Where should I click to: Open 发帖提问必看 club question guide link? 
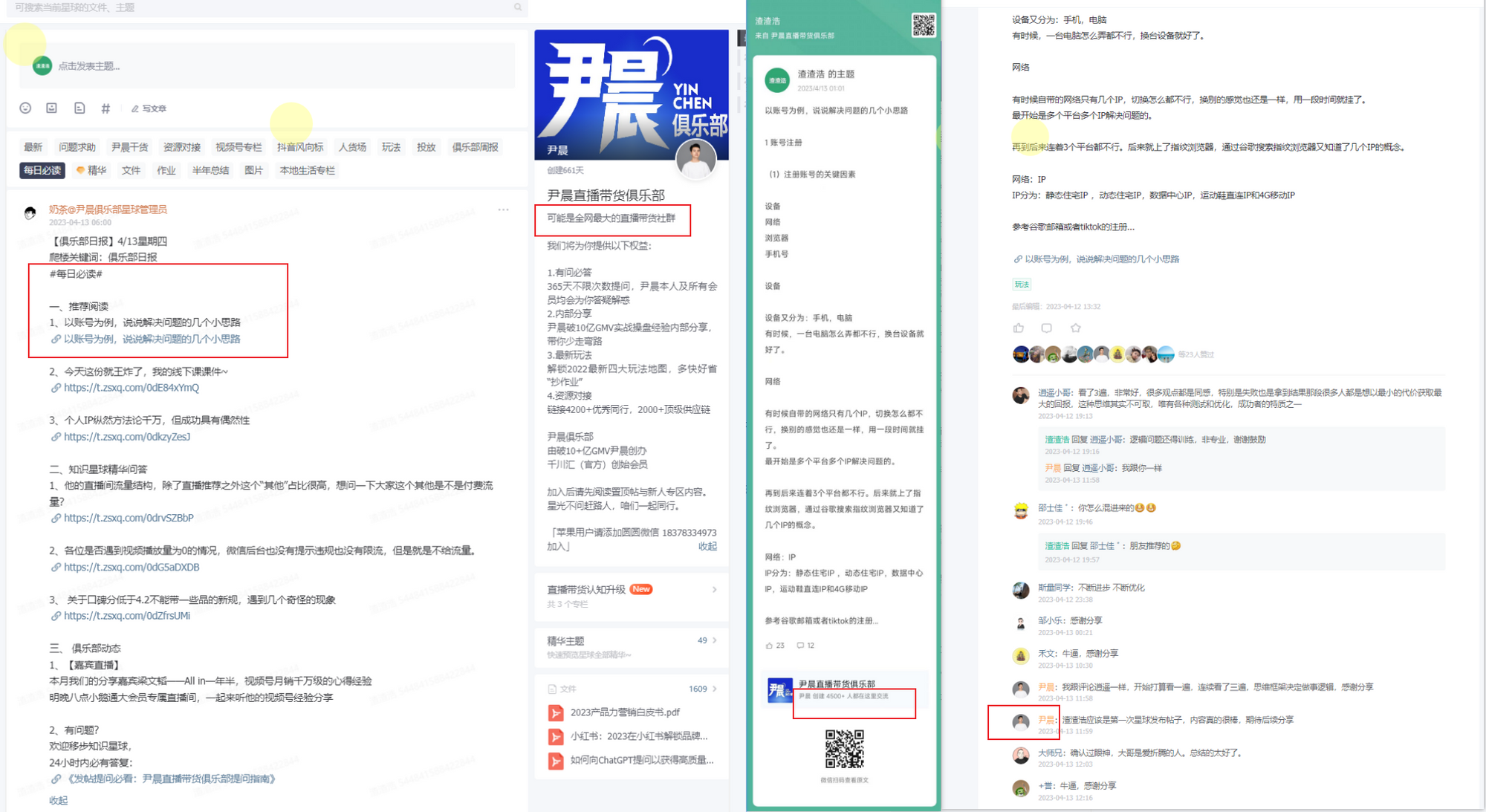(x=163, y=779)
